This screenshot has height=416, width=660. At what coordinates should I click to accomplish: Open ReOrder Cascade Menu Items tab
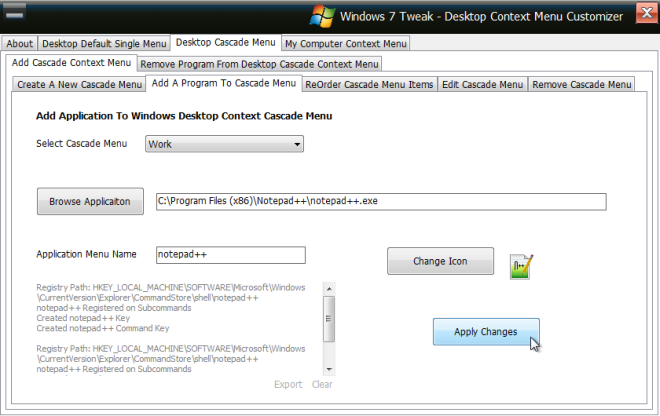[x=369, y=84]
